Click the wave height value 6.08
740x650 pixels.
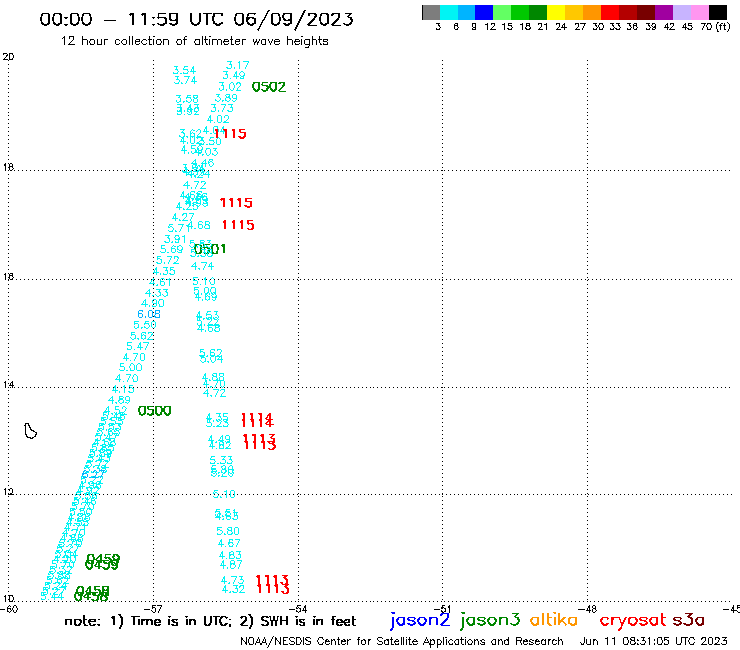point(149,314)
